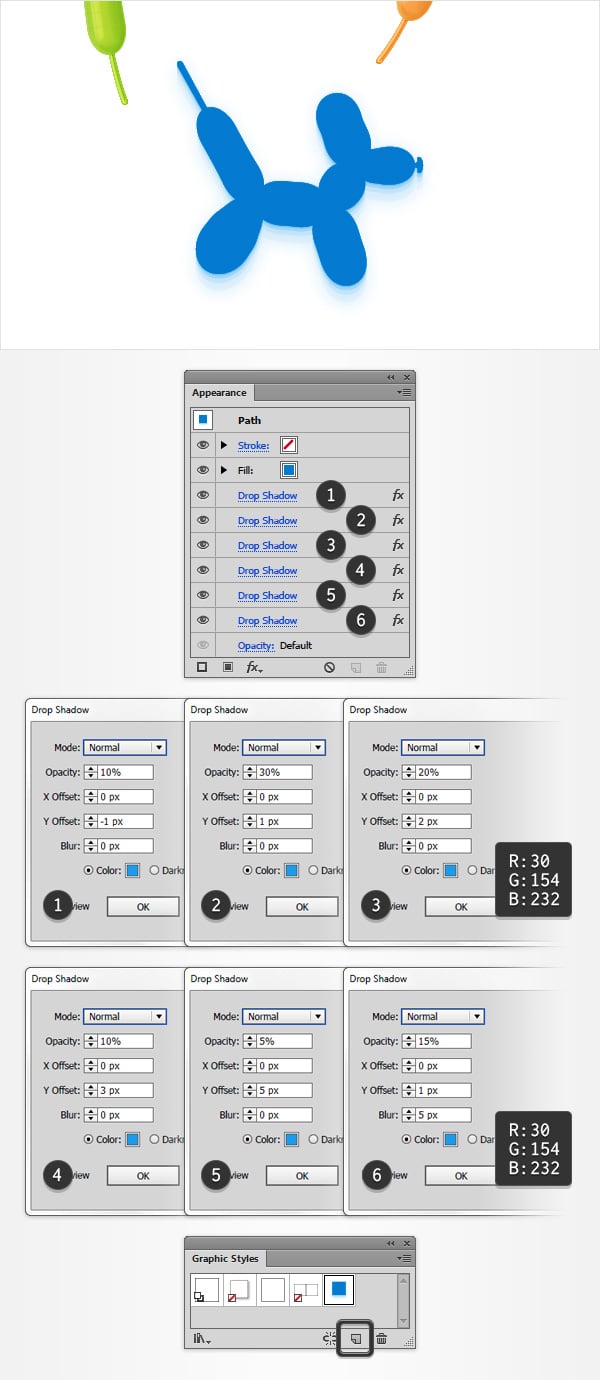Click color swatch in 5% opacity dialog
This screenshot has width=600, height=1380.
[x=291, y=1139]
